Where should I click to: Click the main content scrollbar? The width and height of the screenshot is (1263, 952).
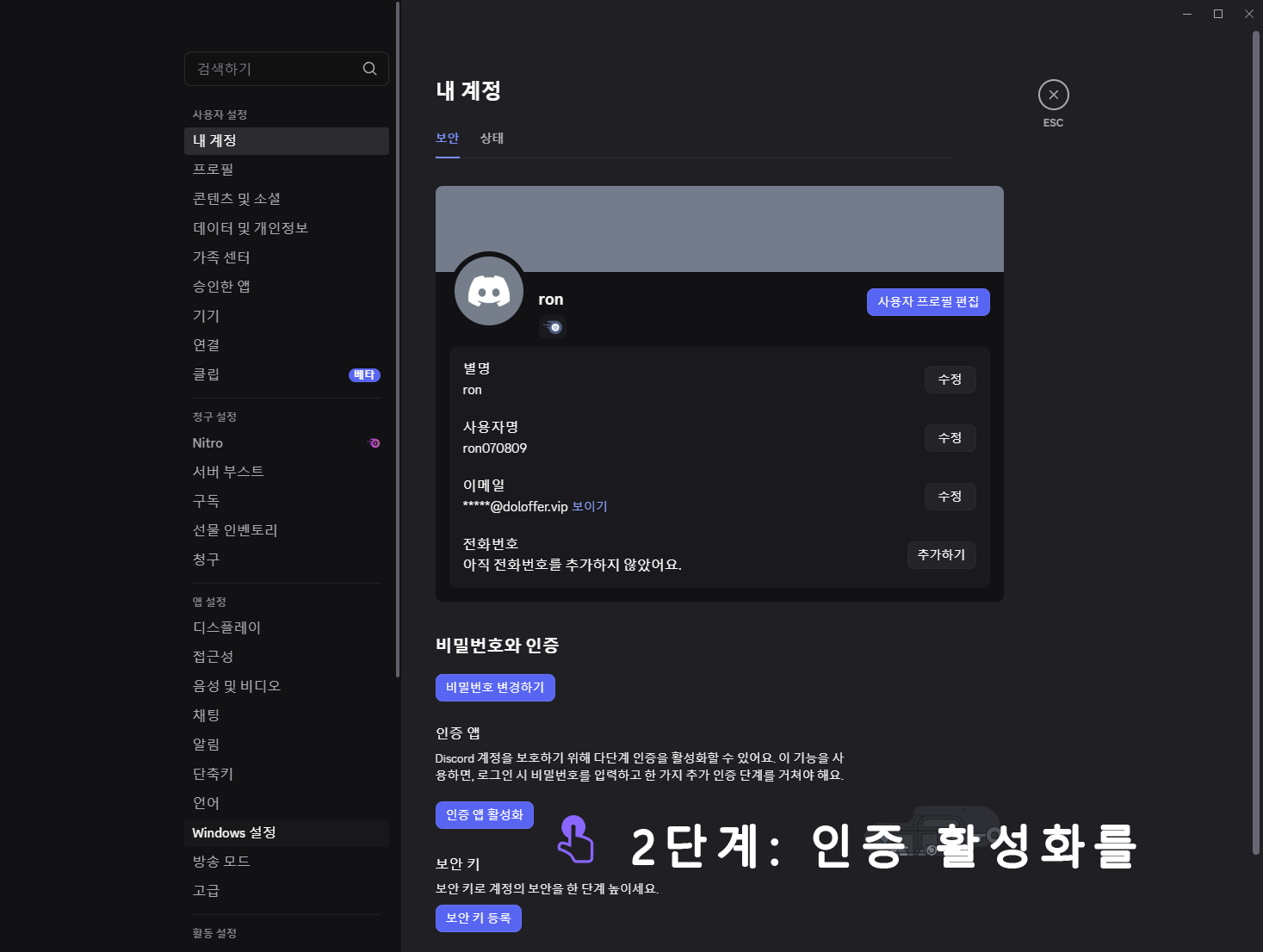point(1256,443)
